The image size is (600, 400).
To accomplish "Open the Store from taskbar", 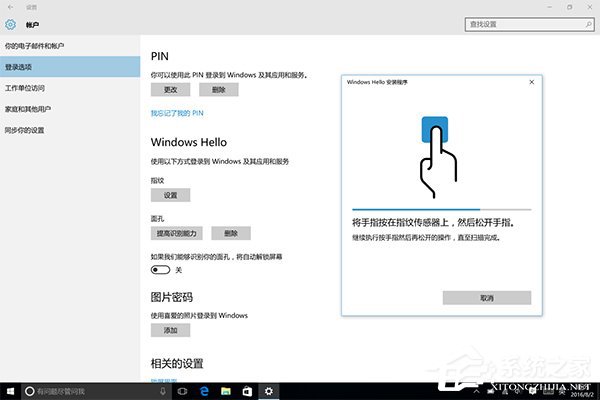I will point(247,391).
